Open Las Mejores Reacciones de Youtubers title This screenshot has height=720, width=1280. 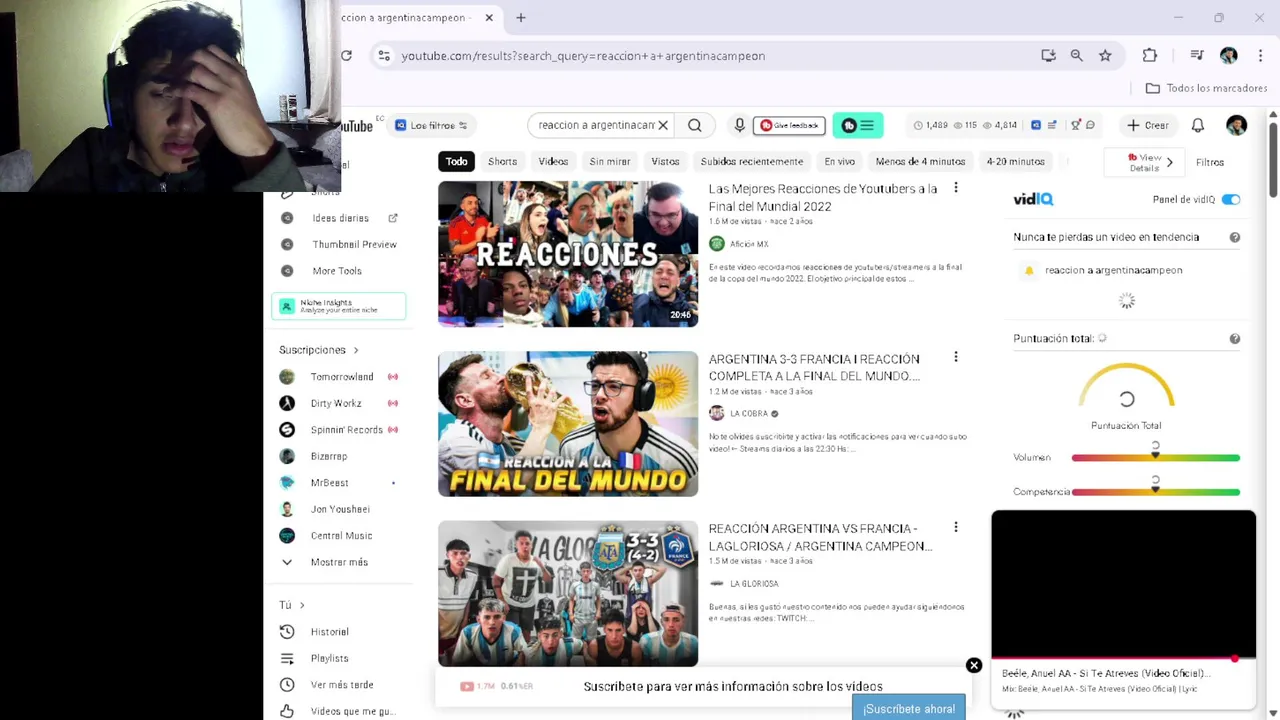coord(823,197)
